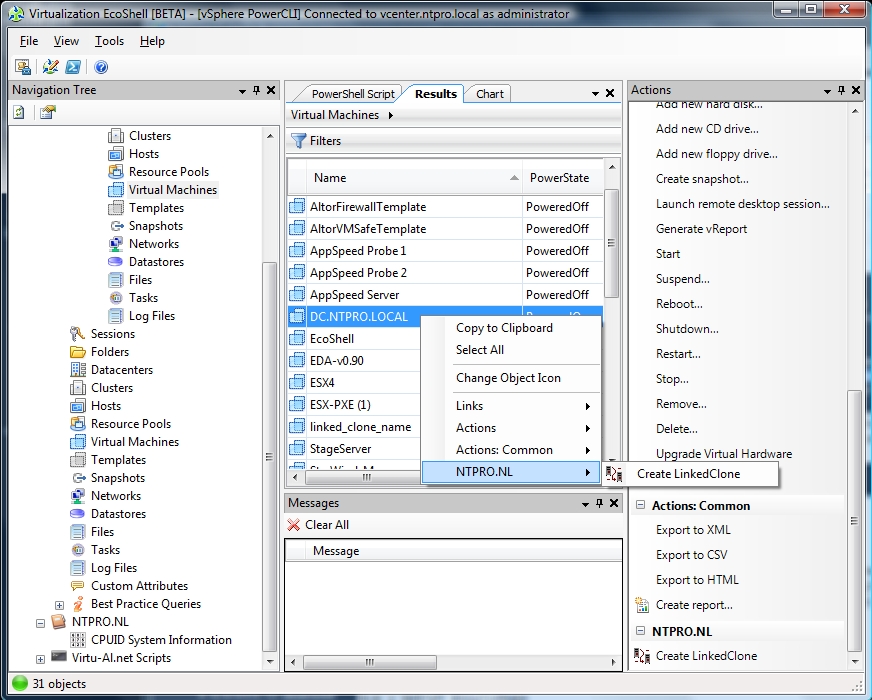This screenshot has height=700, width=872.
Task: Pin the Actions panel
Action: pos(841,90)
